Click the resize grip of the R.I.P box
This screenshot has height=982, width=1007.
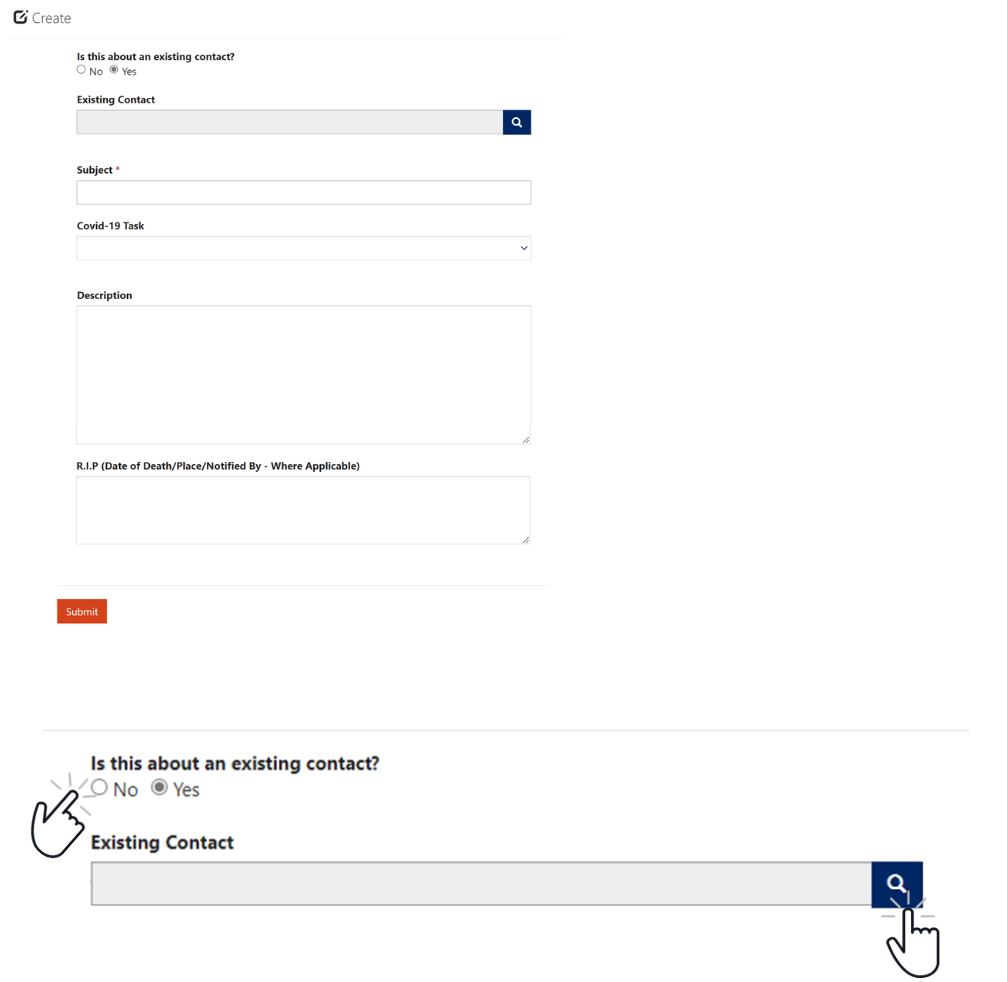[526, 540]
